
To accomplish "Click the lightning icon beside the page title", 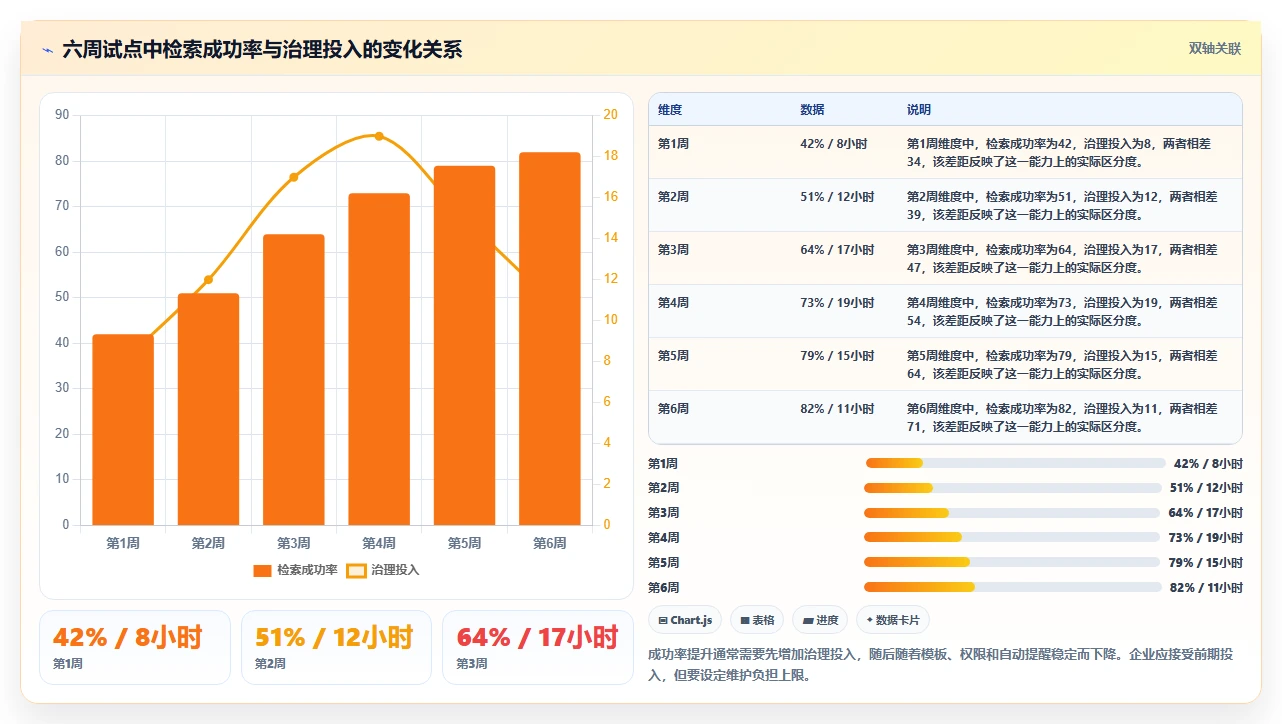I will pos(47,49).
